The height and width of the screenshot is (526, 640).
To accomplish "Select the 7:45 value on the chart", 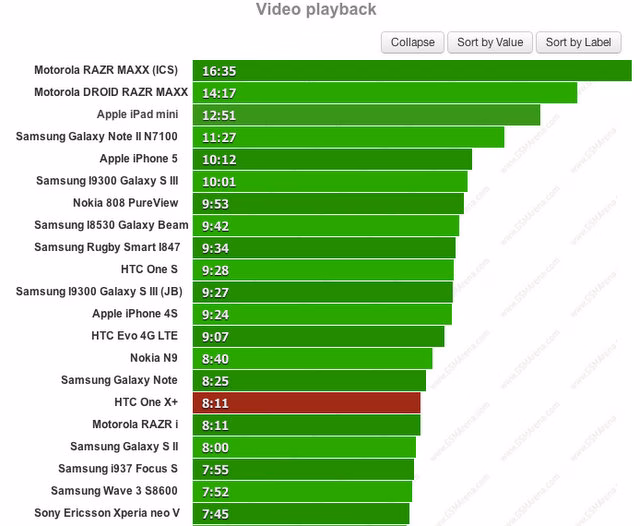I will click(216, 514).
